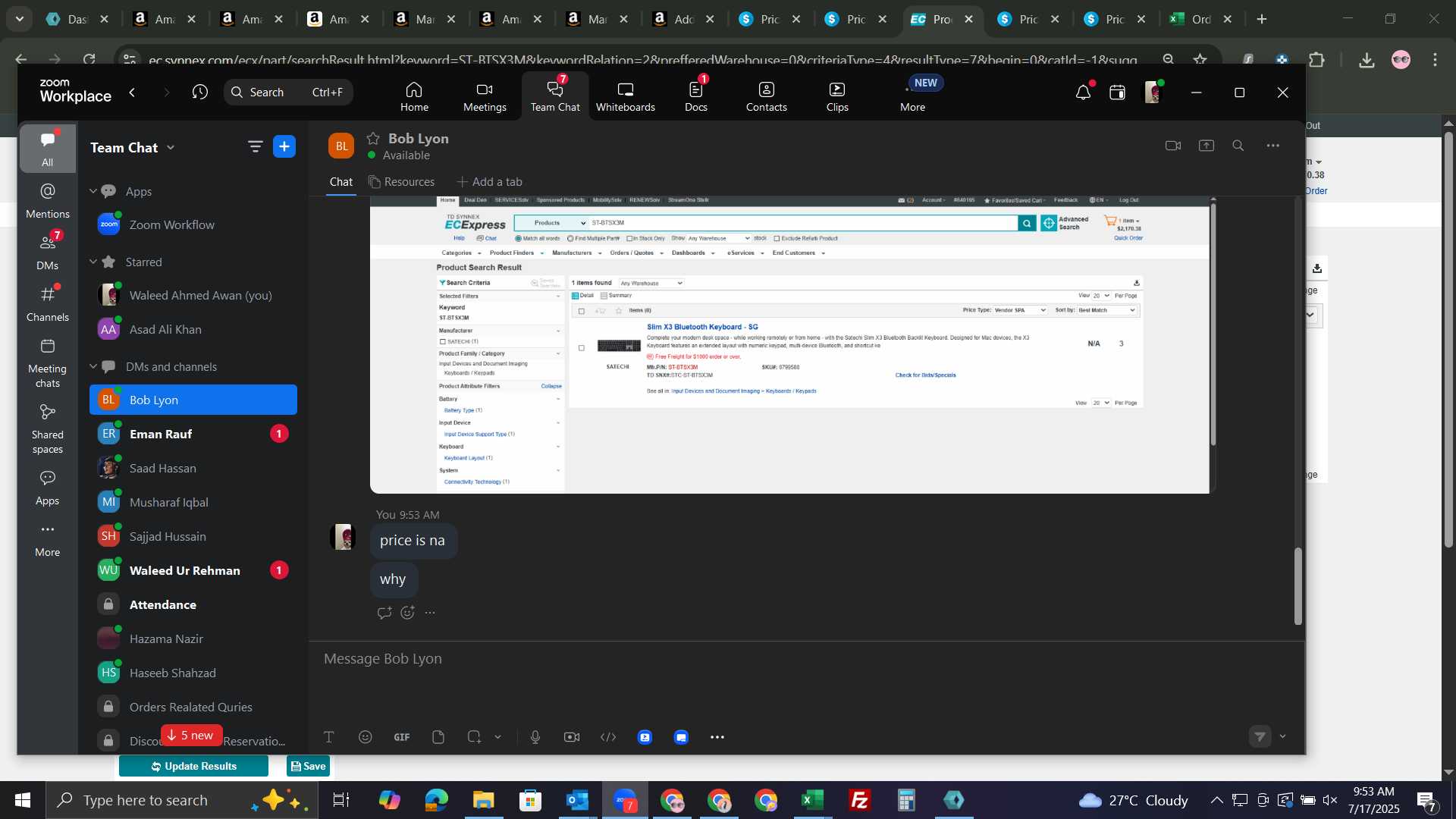Open Meetings in Zoom top bar
1456x819 pixels.
point(485,96)
